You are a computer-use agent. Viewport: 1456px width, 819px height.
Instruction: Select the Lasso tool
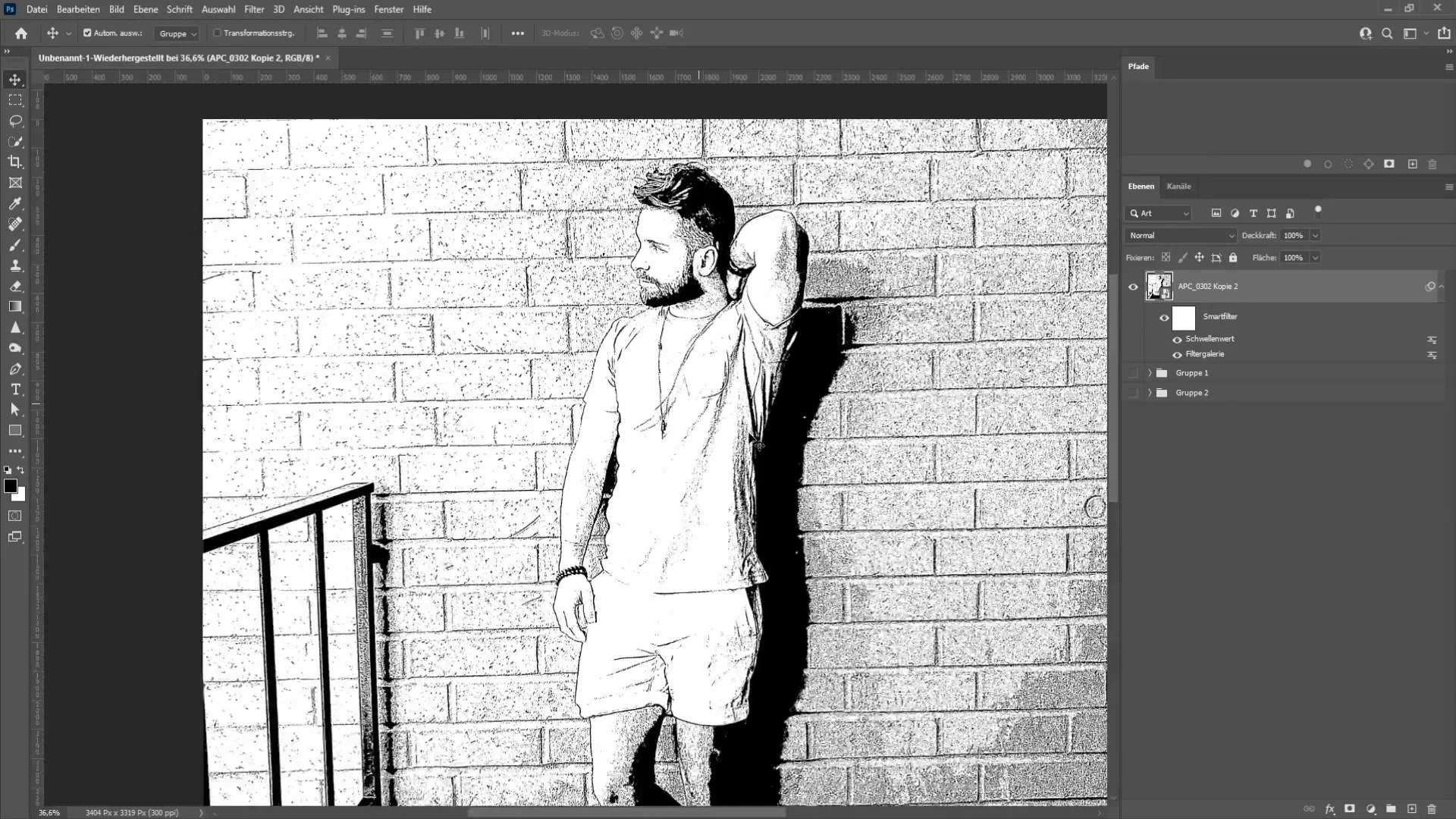pyautogui.click(x=15, y=121)
